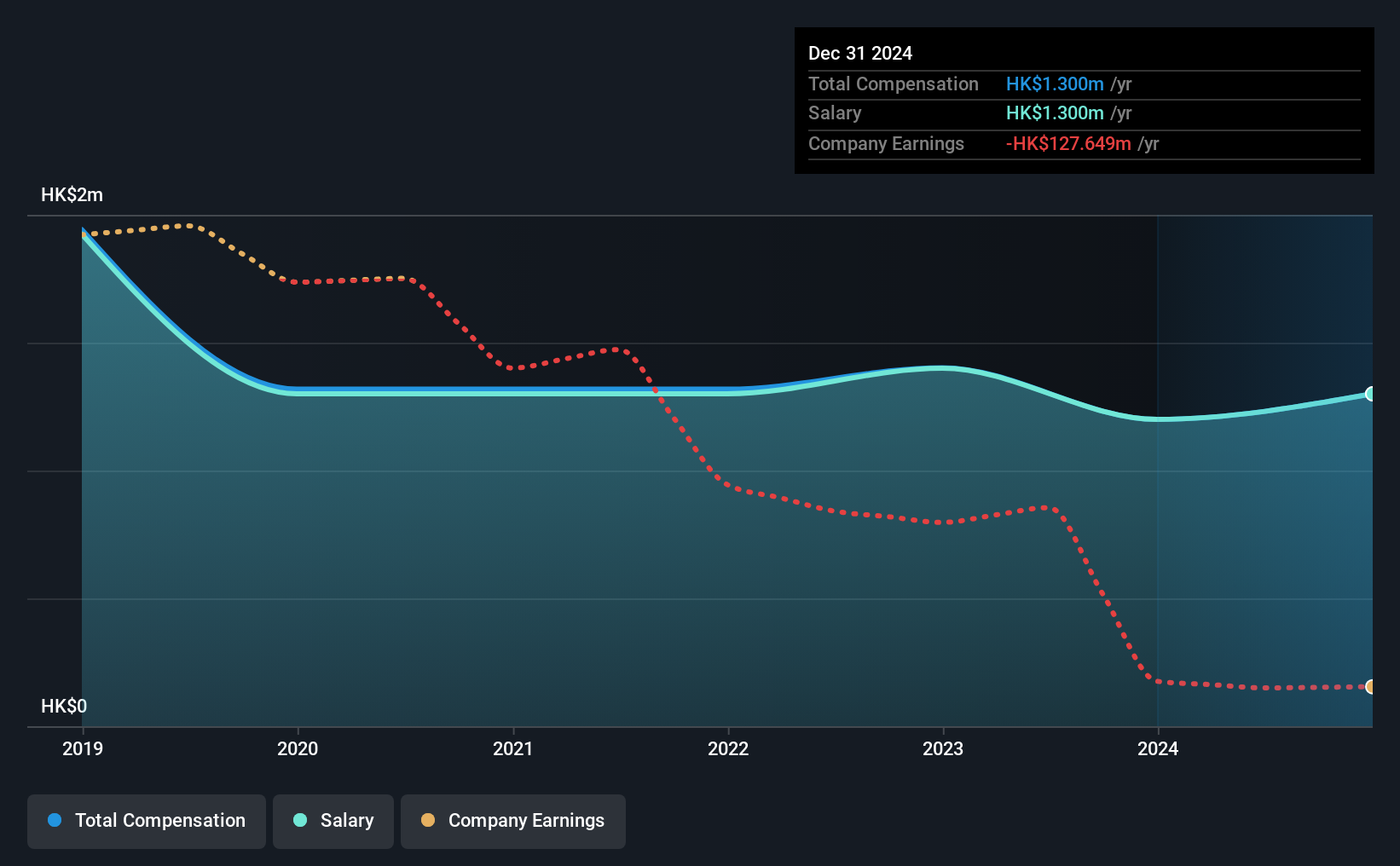Click the -HK$127.649m earnings value

point(1068,143)
